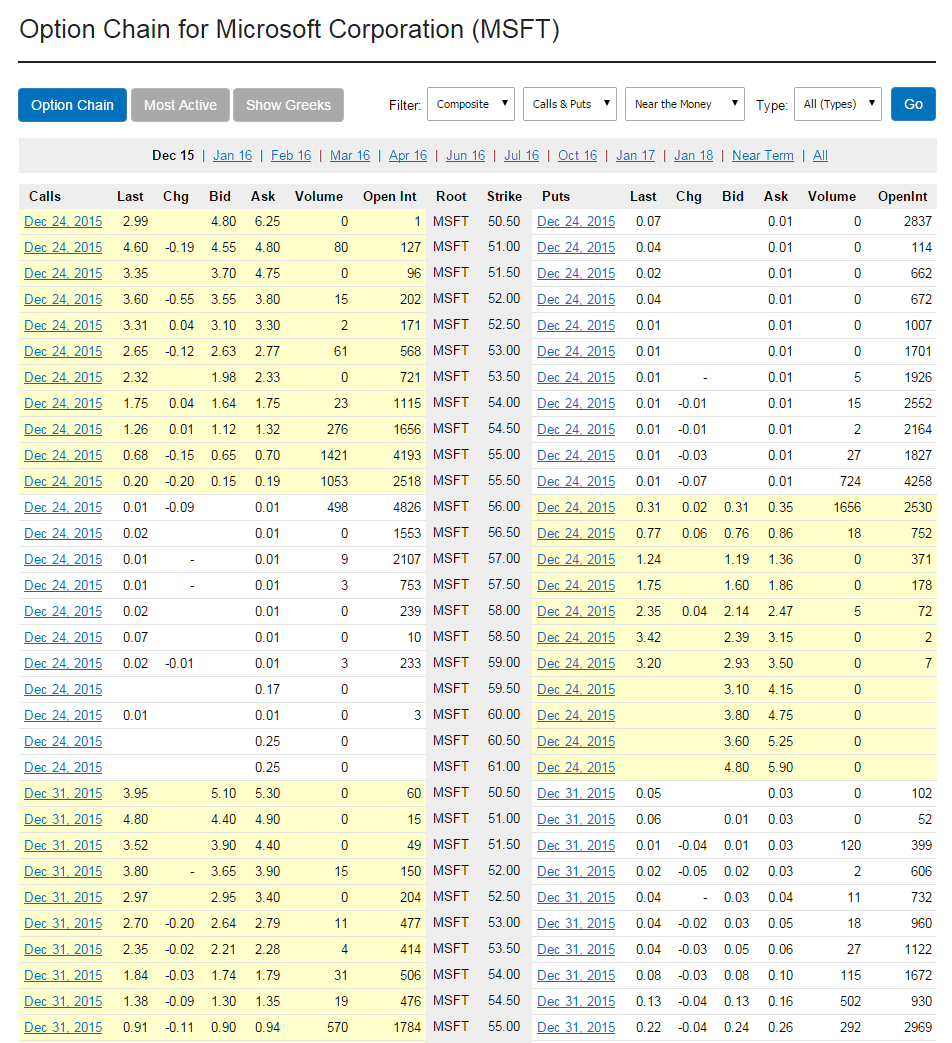Open the Dec 24, 2015 put at strike 56.00
Viewport: 952px width, 1043px height.
click(576, 507)
